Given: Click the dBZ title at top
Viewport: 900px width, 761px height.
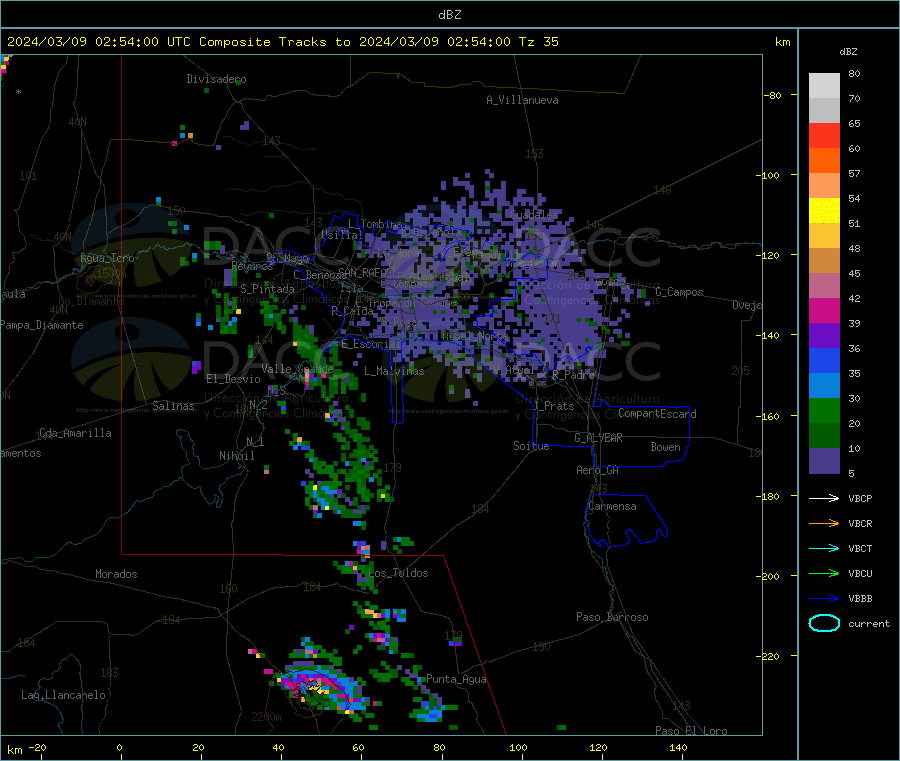Looking at the screenshot, I should coord(449,15).
